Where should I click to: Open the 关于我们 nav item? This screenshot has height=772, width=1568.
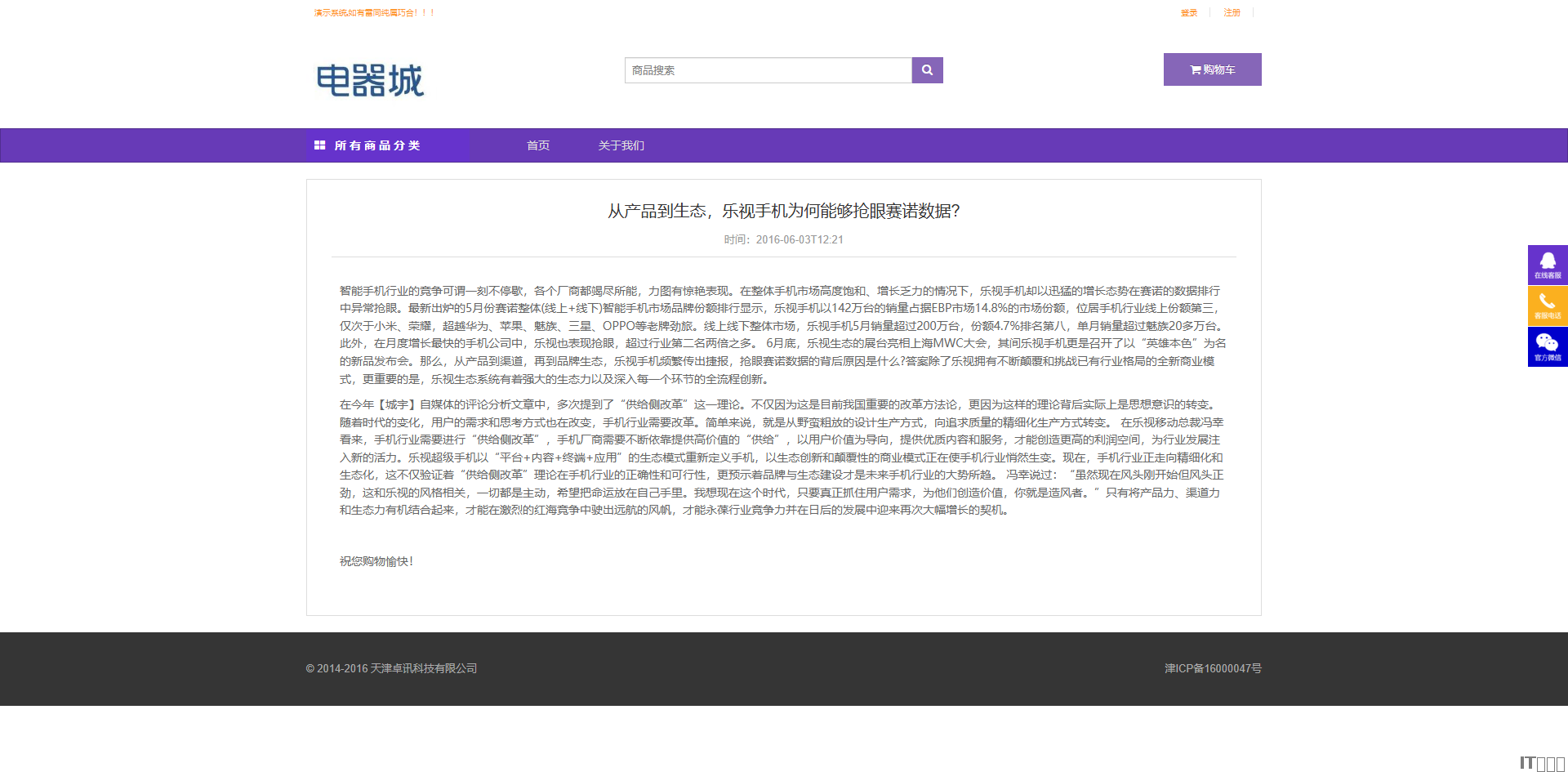coord(621,145)
